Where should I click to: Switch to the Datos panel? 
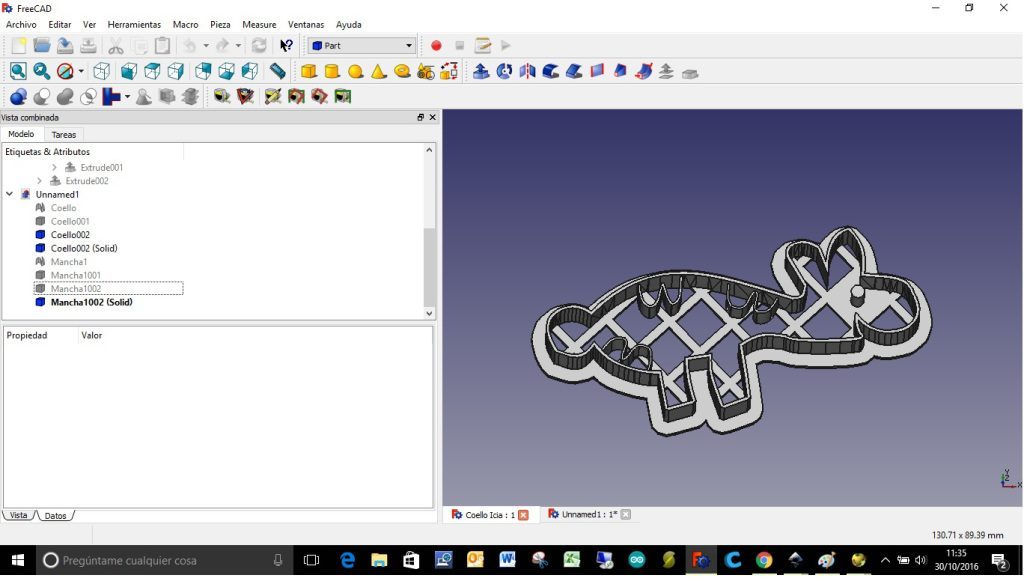(x=55, y=515)
